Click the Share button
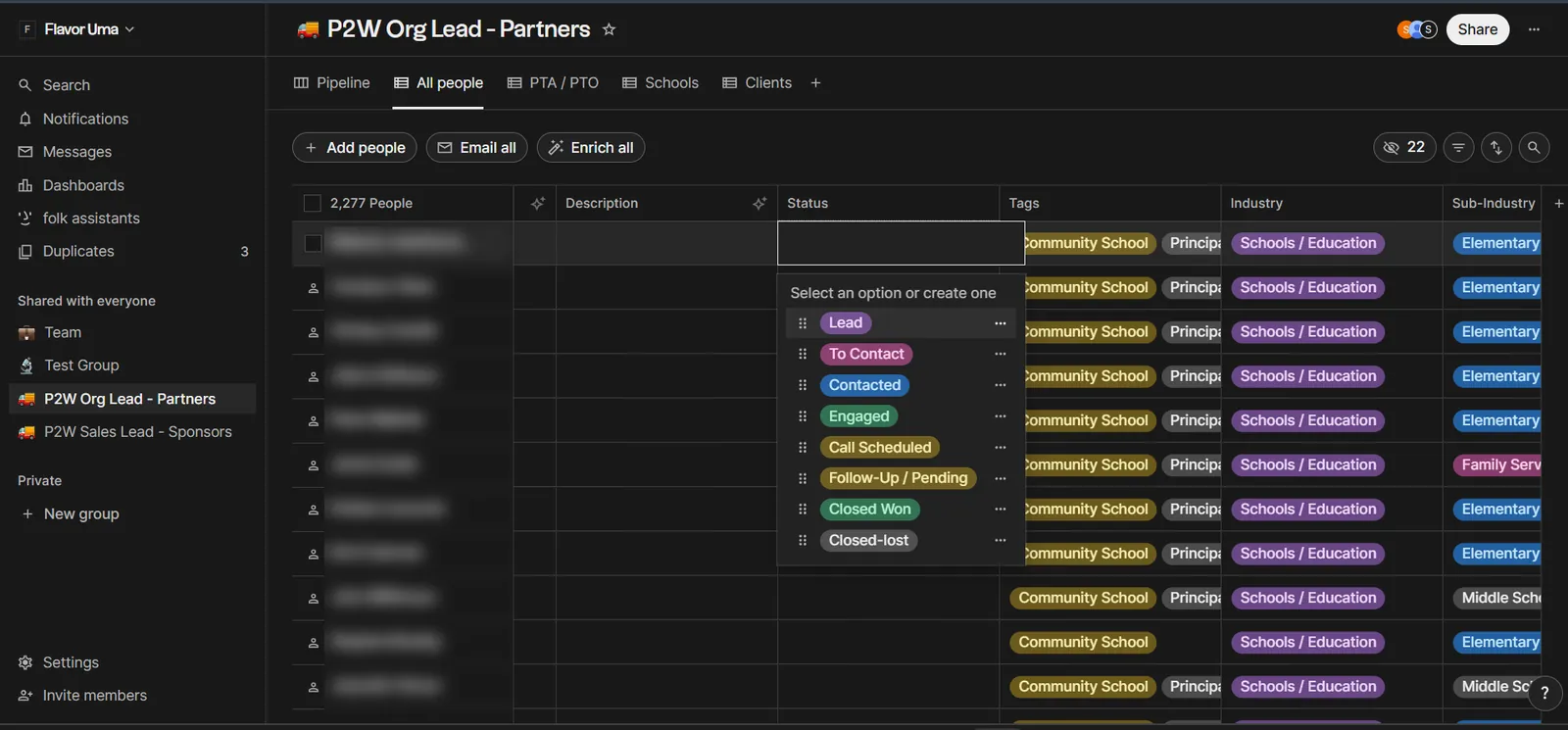Image resolution: width=1568 pixels, height=730 pixels. [1477, 29]
